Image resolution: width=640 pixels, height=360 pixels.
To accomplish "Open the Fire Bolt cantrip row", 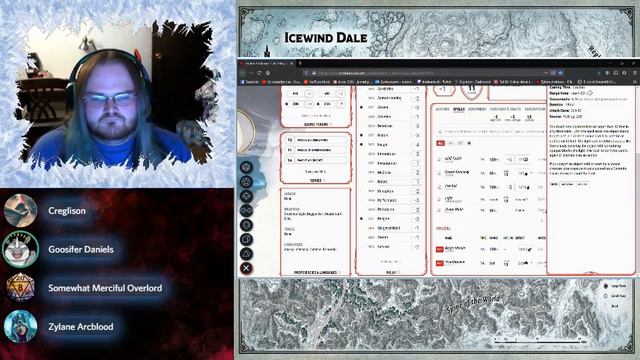I will pos(491,187).
